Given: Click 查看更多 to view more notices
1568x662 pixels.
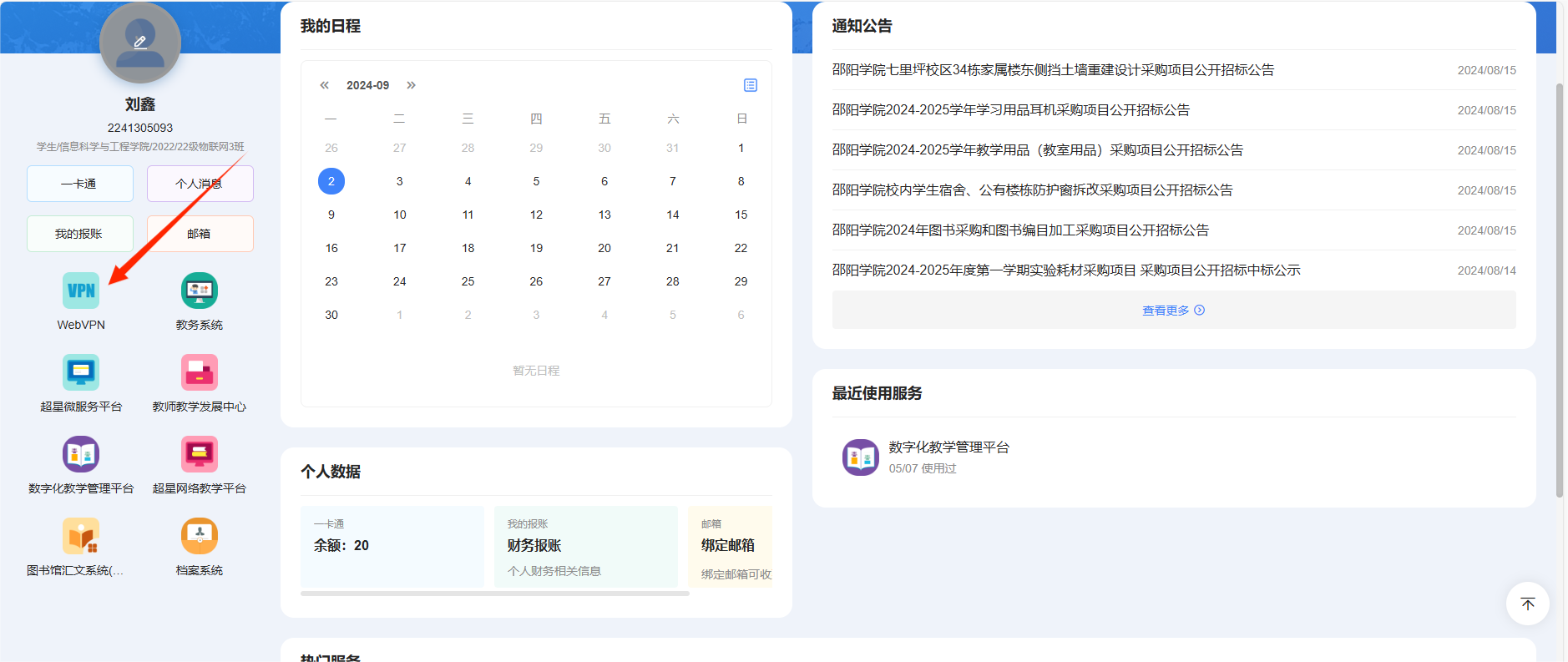Looking at the screenshot, I should 1173,311.
